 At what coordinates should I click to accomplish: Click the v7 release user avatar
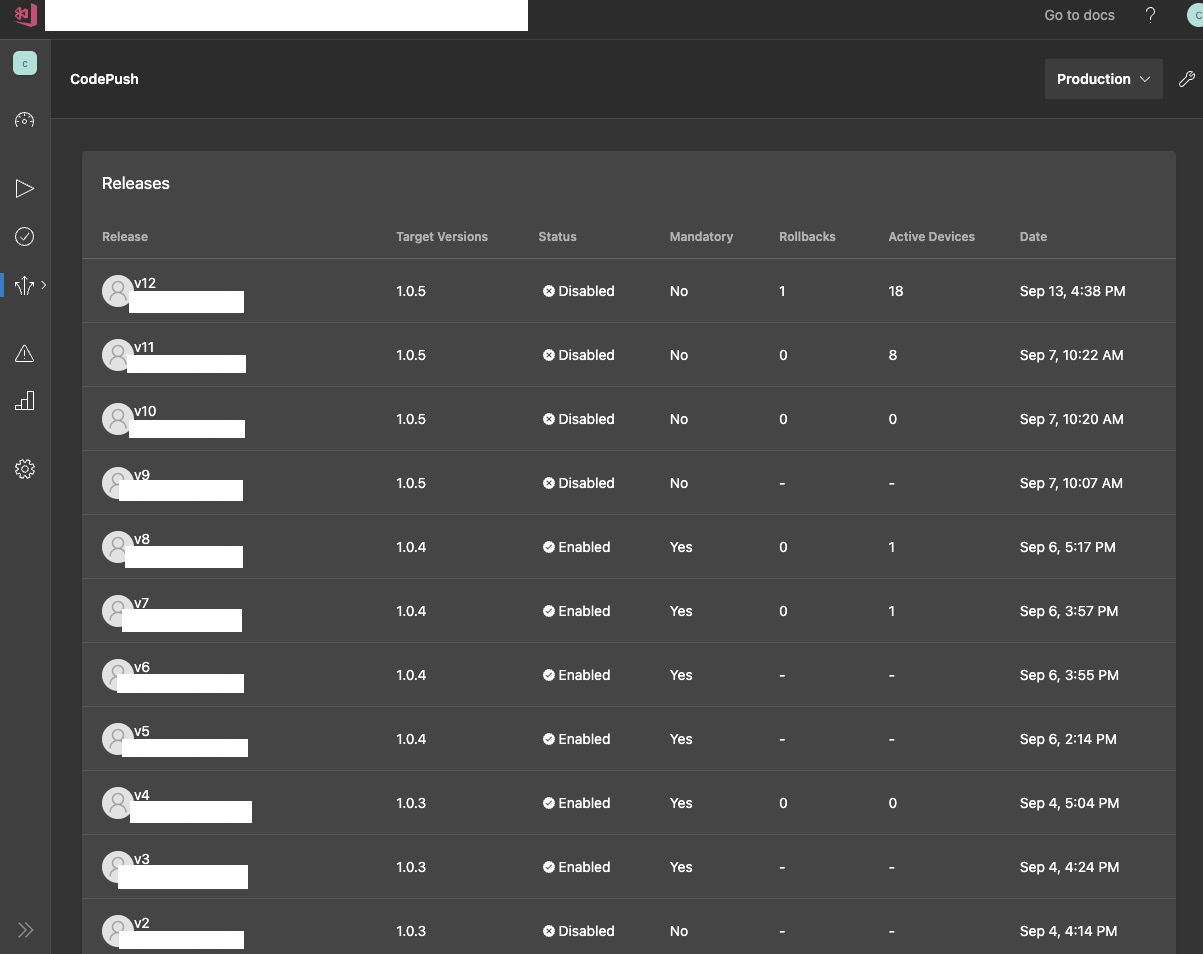[x=117, y=611]
